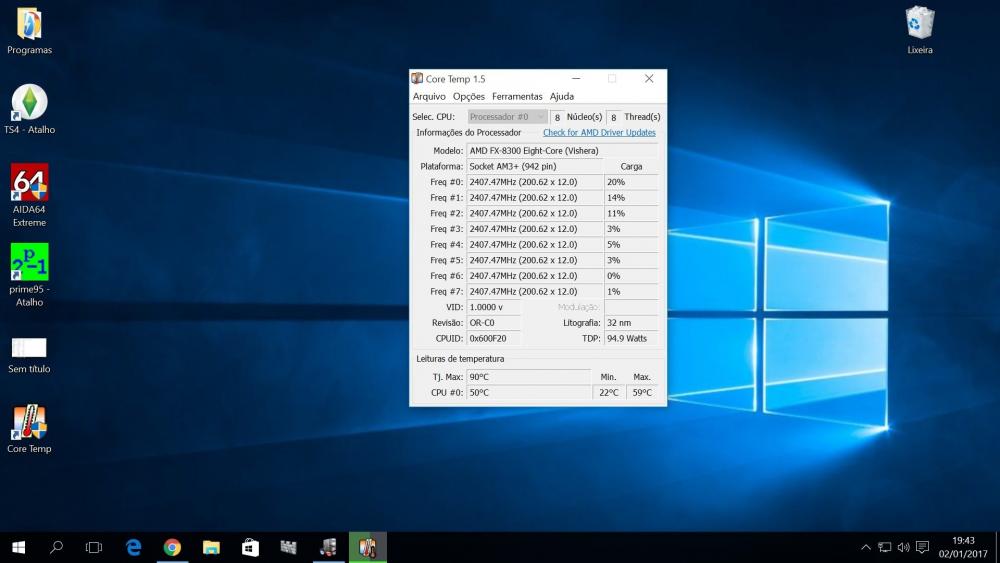Open the Arquivo menu
The height and width of the screenshot is (563, 1000).
click(x=429, y=97)
